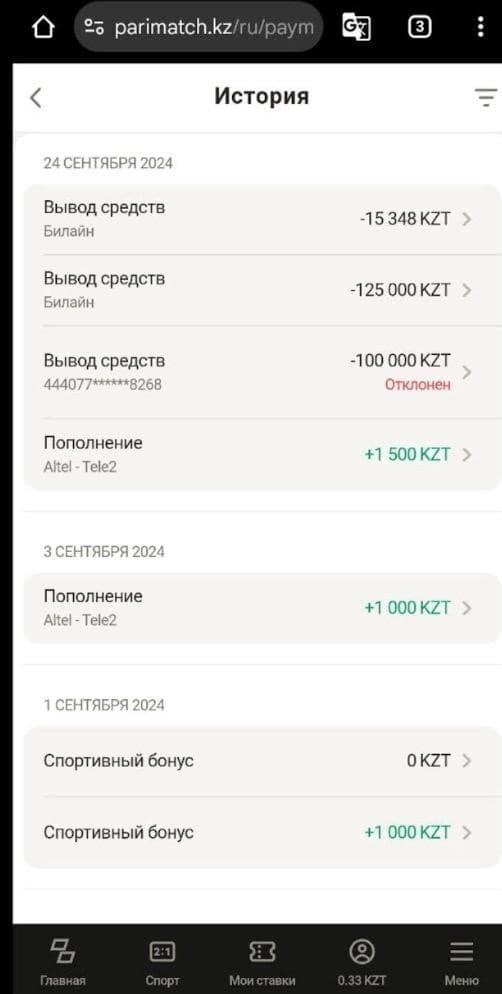Image resolution: width=502 pixels, height=994 pixels.
Task: Go to the Главная tab
Action: (x=63, y=962)
